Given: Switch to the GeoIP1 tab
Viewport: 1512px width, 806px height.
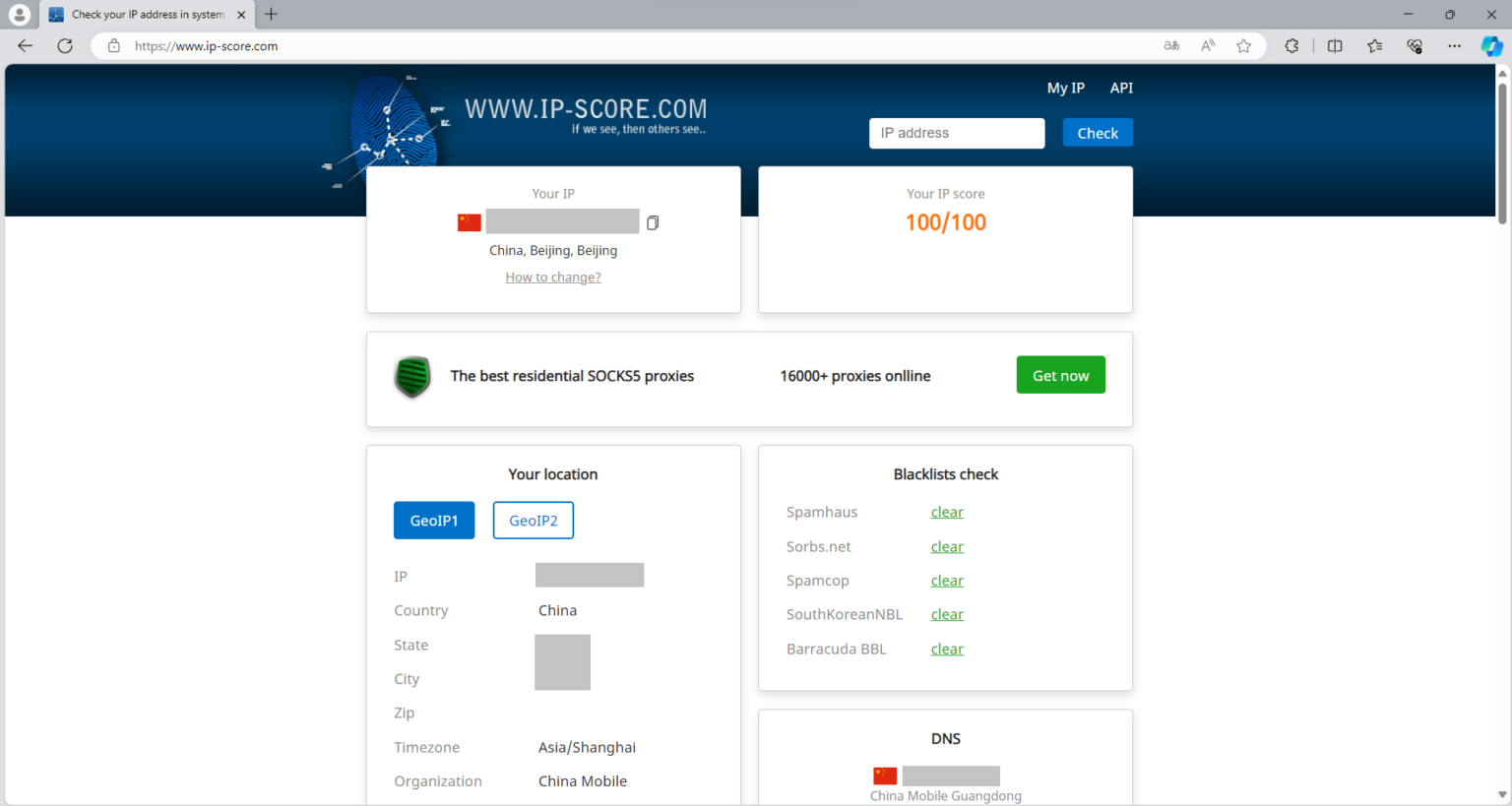Looking at the screenshot, I should pos(434,521).
